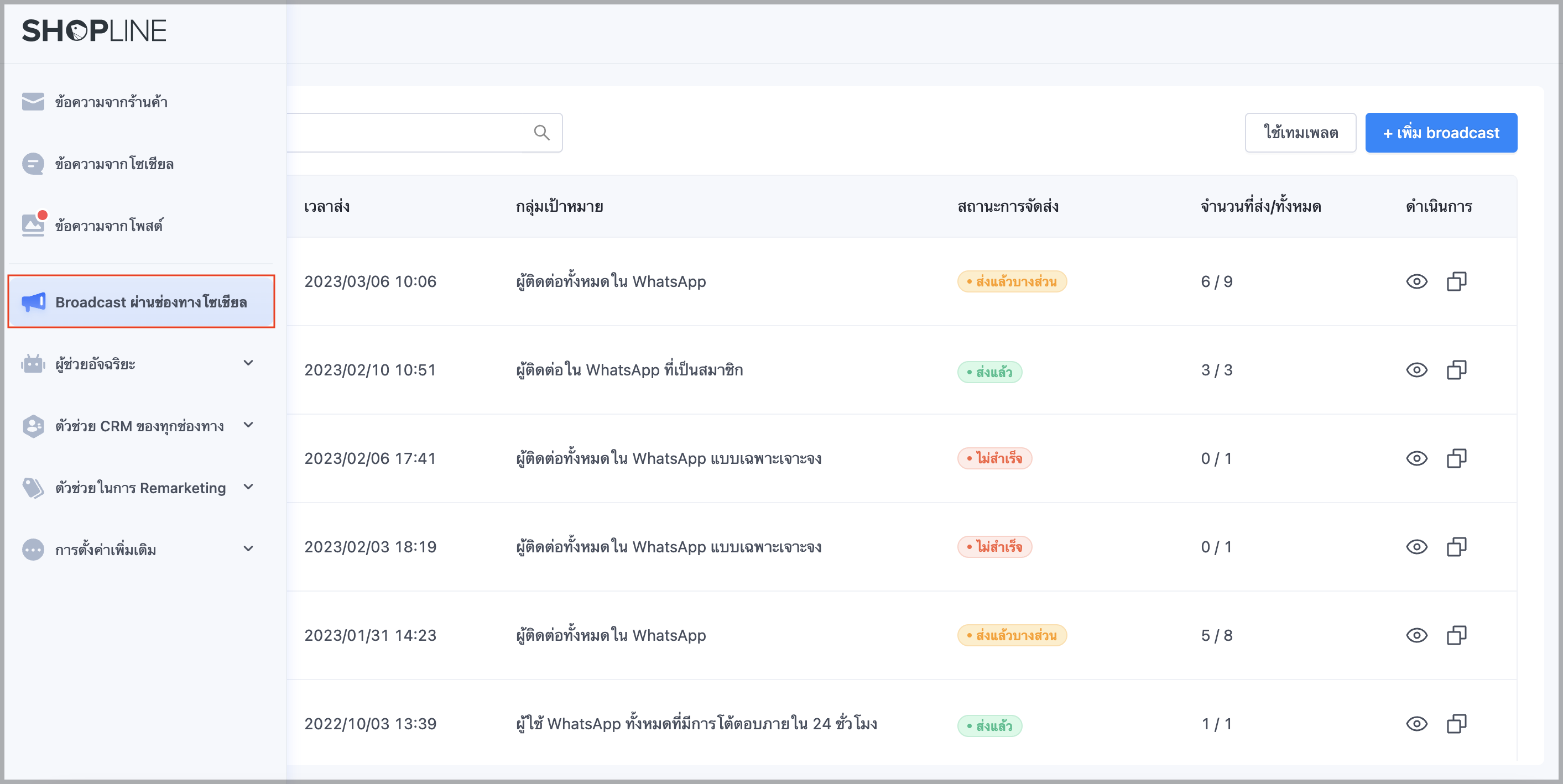Click the เวลาส่ง column header
The height and width of the screenshot is (784, 1563).
coord(327,206)
